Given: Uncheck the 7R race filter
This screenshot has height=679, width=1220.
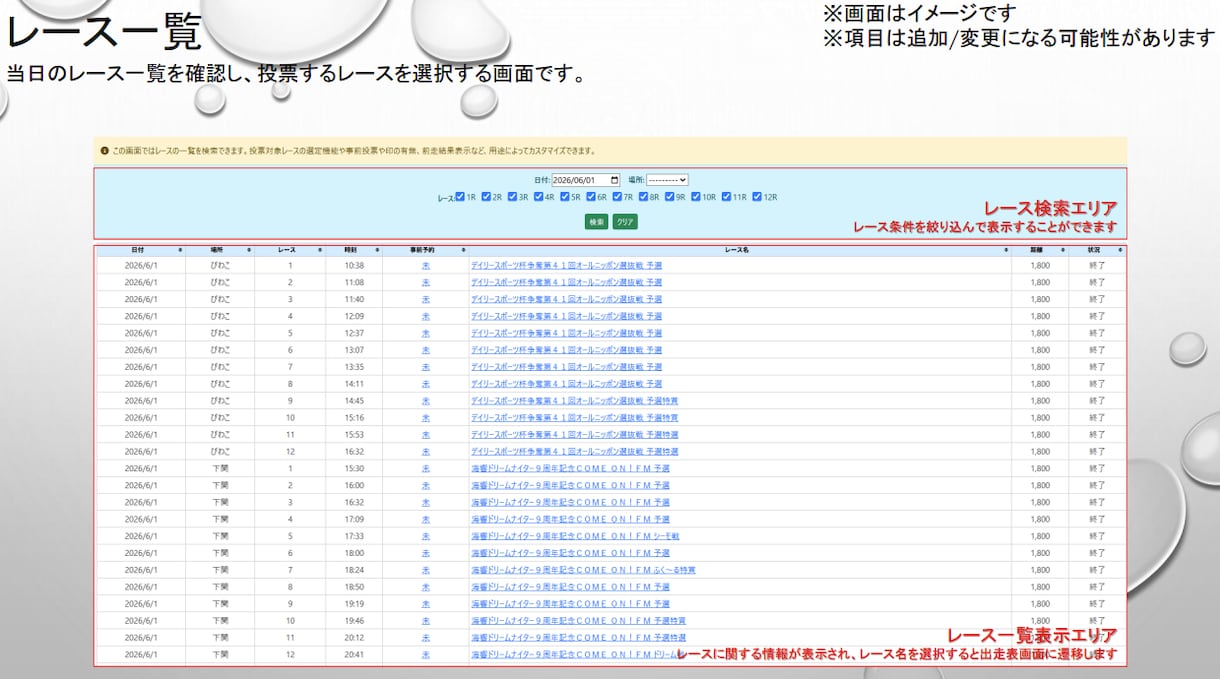Looking at the screenshot, I should click(x=616, y=197).
